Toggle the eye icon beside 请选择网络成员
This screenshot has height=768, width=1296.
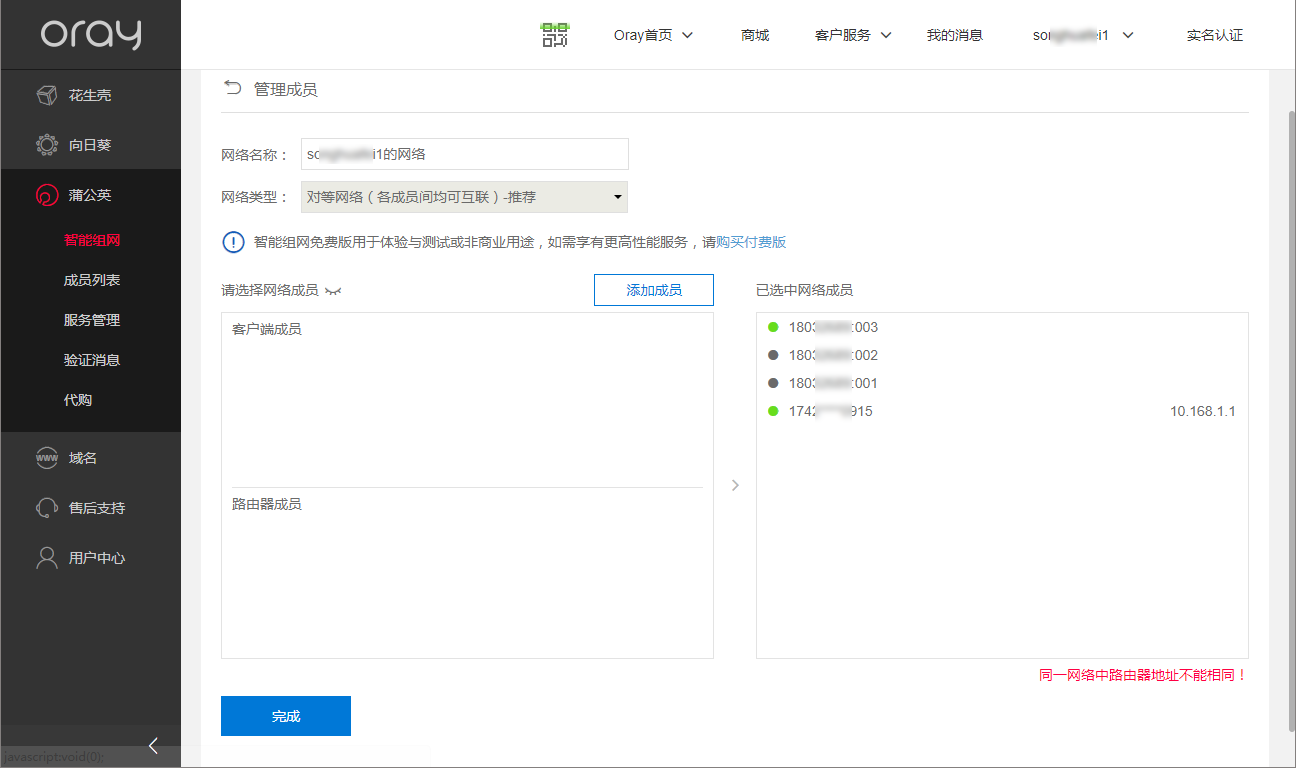click(333, 291)
